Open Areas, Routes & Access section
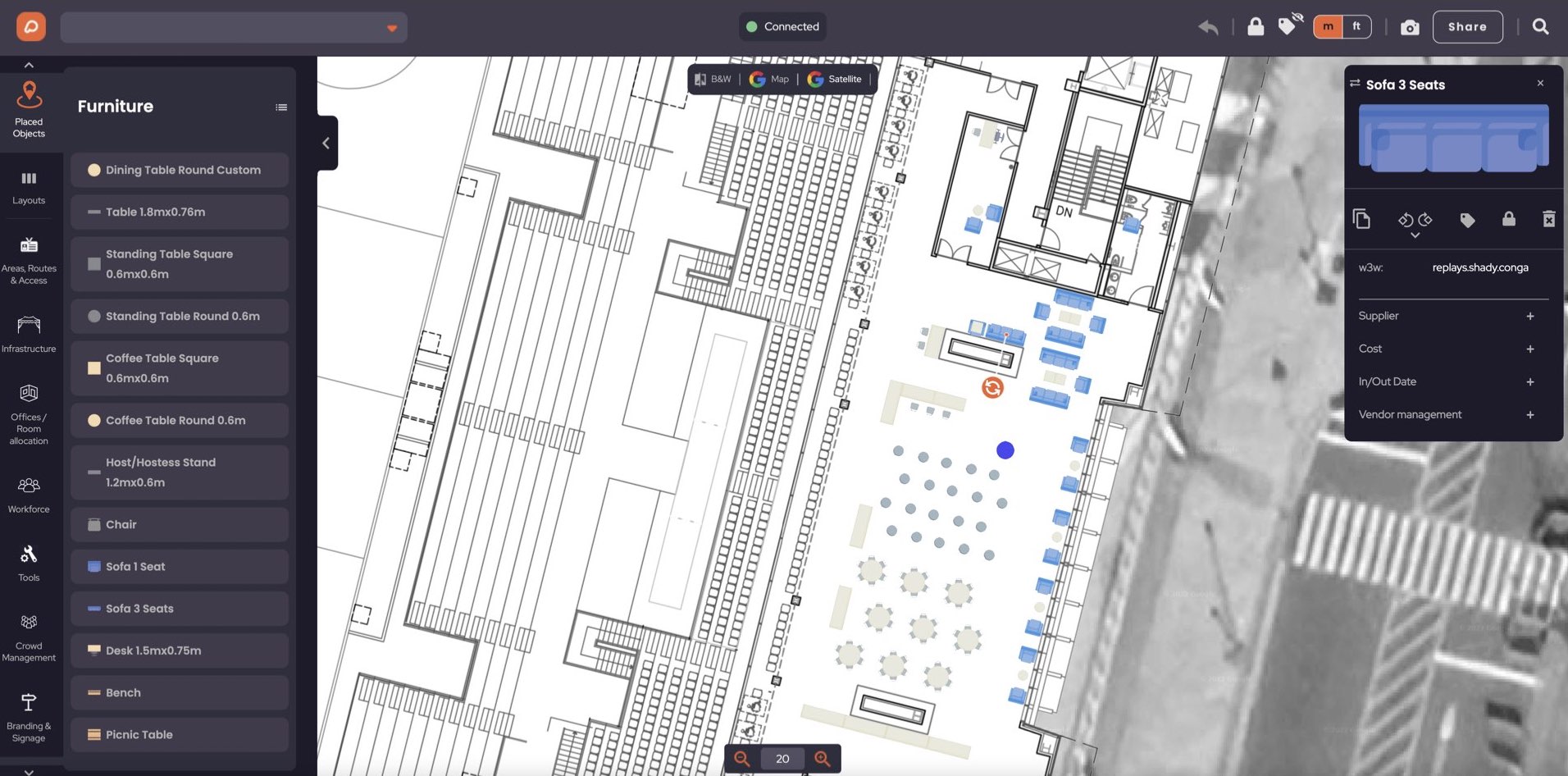The width and height of the screenshot is (1568, 776). click(29, 261)
